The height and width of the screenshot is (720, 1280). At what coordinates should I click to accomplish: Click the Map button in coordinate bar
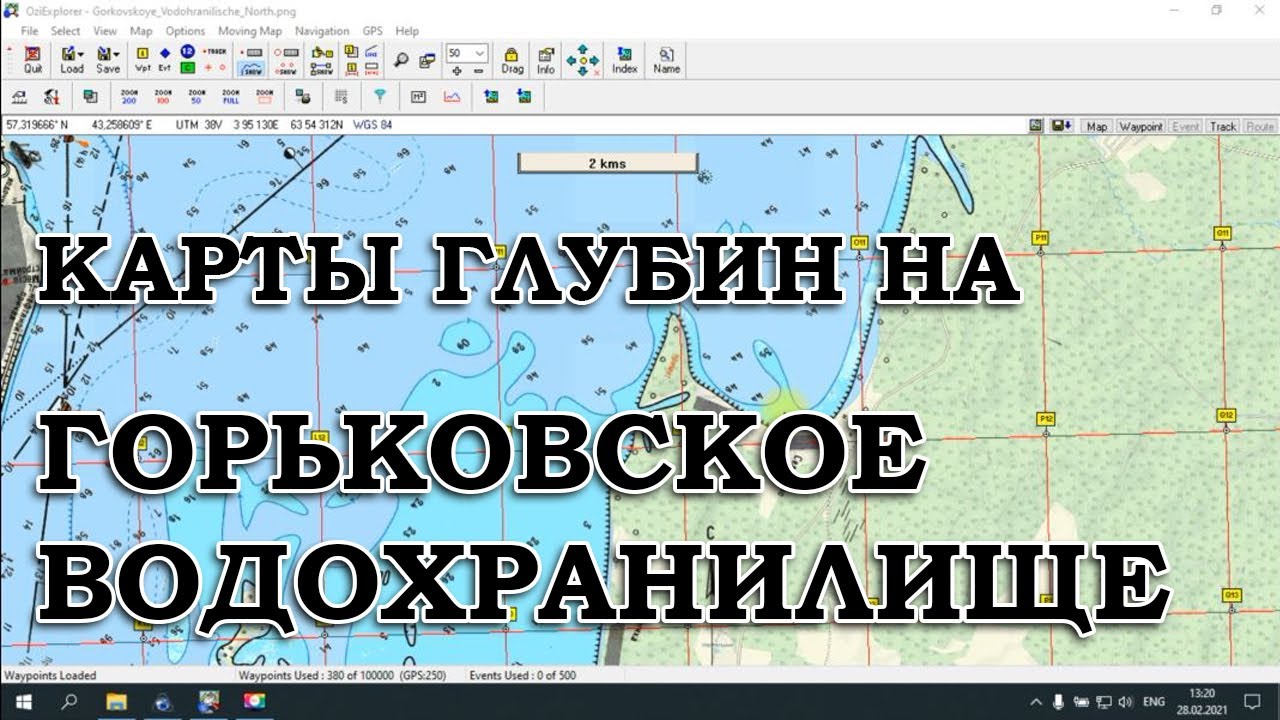(1097, 127)
